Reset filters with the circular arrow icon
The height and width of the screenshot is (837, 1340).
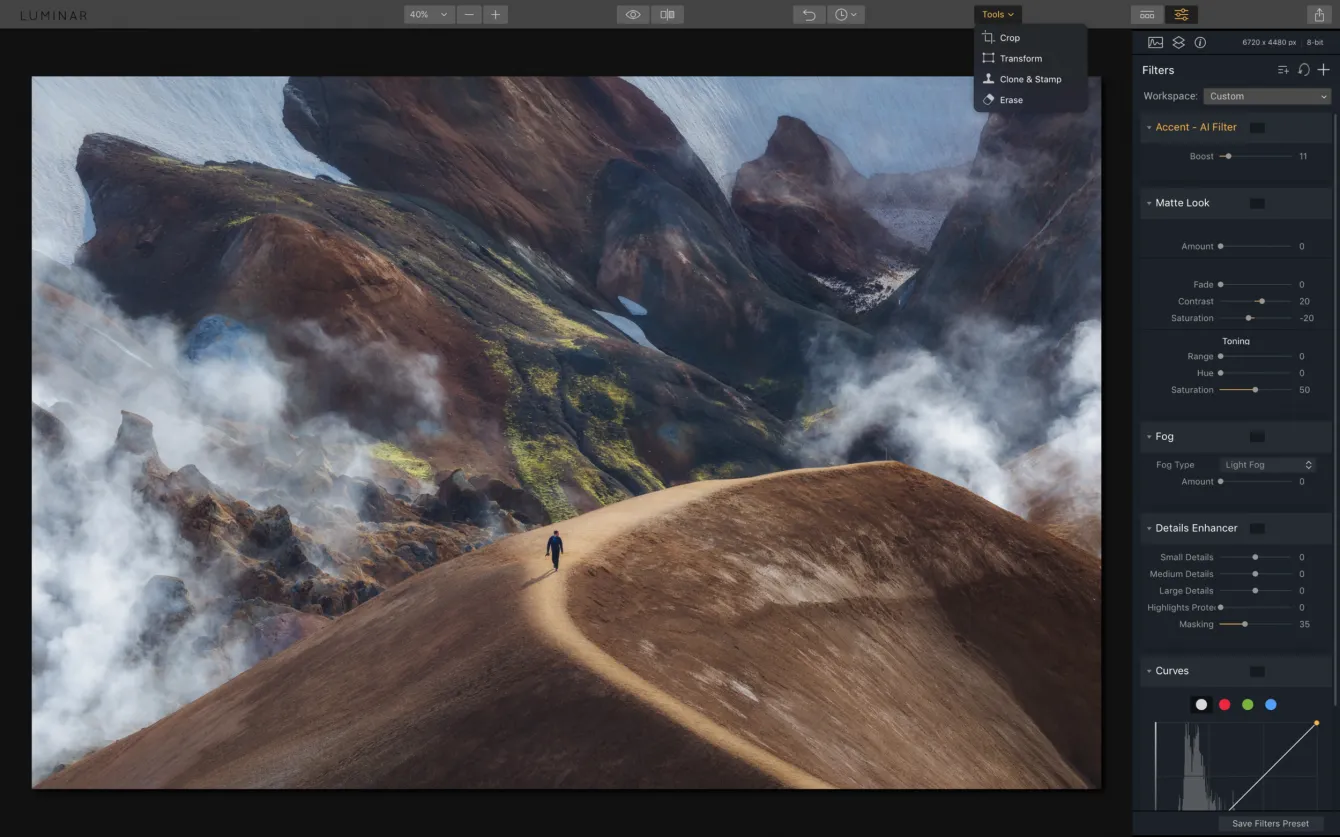click(1303, 70)
